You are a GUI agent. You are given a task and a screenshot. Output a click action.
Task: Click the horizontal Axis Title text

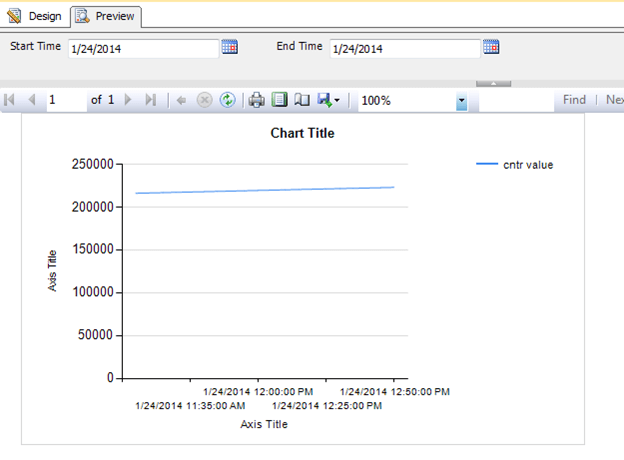[264, 424]
